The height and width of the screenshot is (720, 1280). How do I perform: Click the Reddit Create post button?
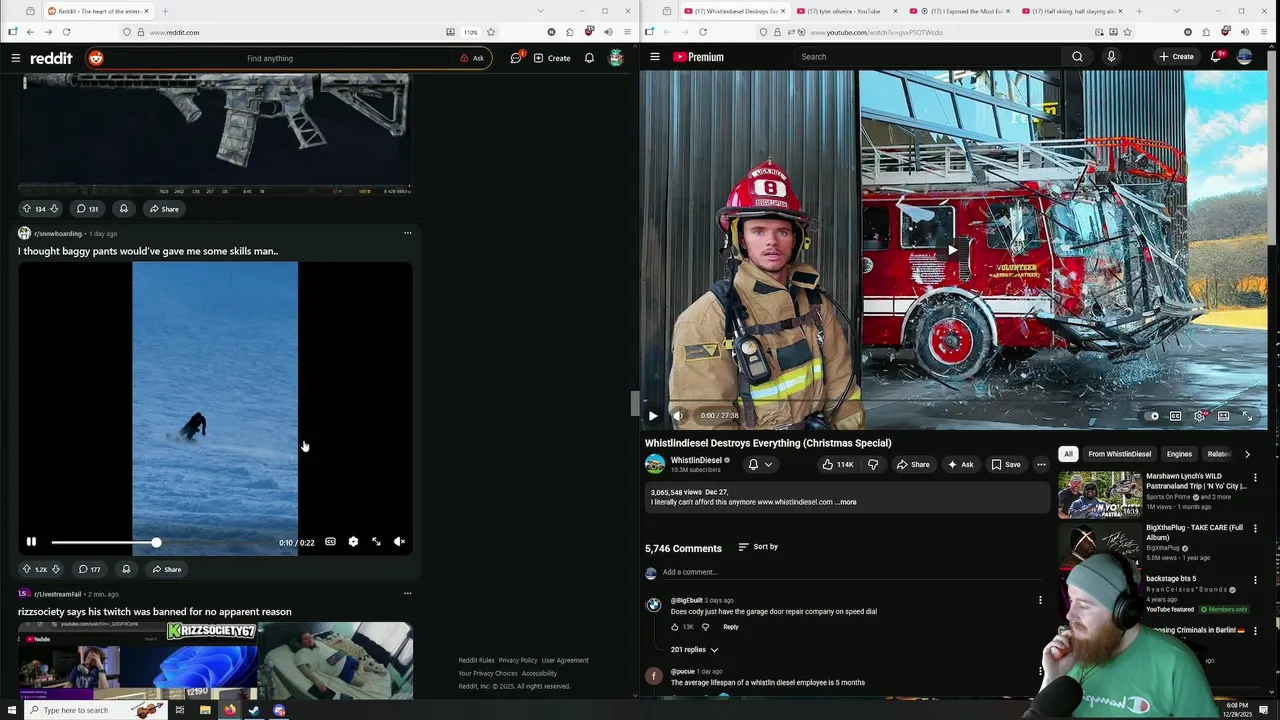[552, 58]
